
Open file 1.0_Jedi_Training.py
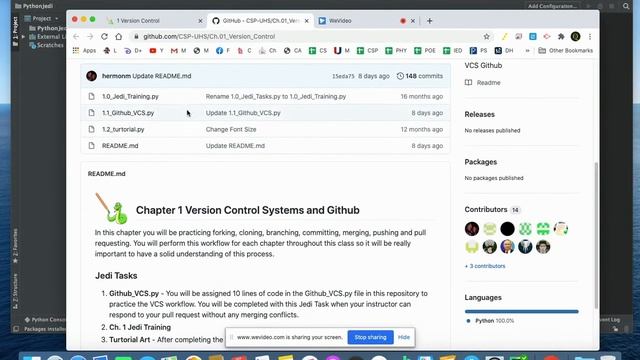pos(130,97)
